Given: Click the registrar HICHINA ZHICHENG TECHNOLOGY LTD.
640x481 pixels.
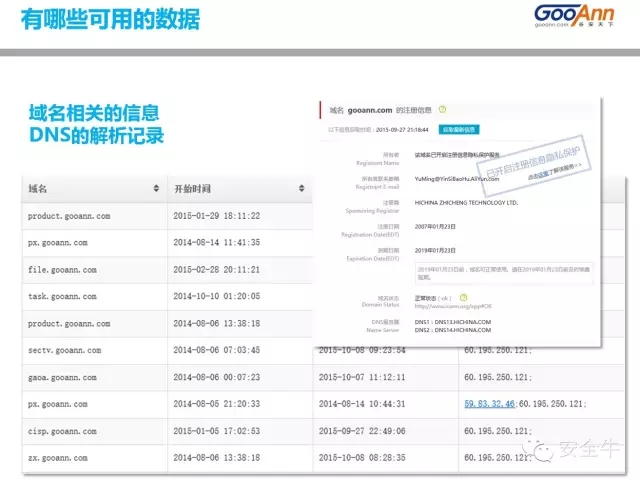Looking at the screenshot, I should (x=466, y=203).
